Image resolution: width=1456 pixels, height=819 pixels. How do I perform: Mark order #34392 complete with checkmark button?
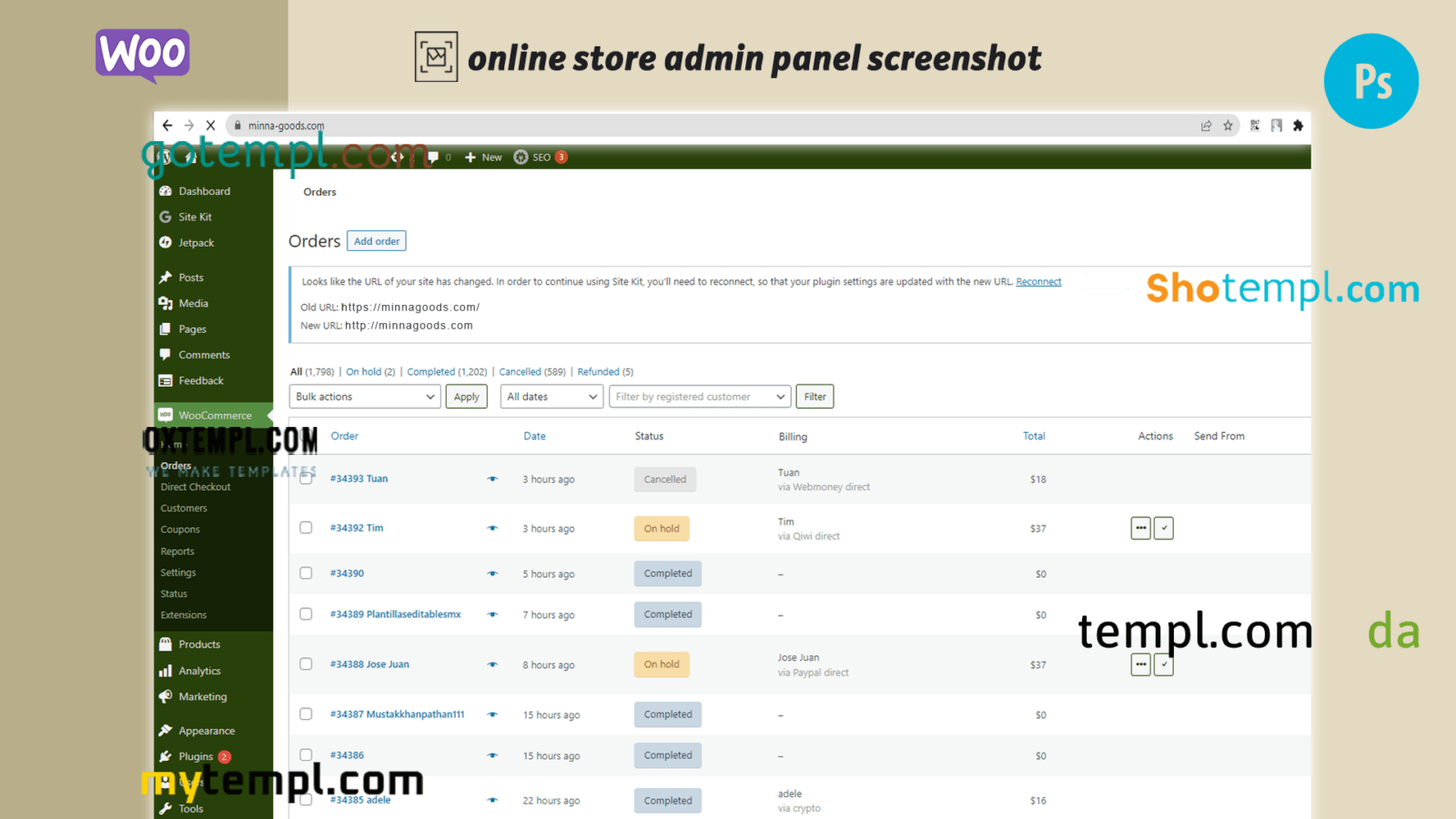pos(1163,528)
